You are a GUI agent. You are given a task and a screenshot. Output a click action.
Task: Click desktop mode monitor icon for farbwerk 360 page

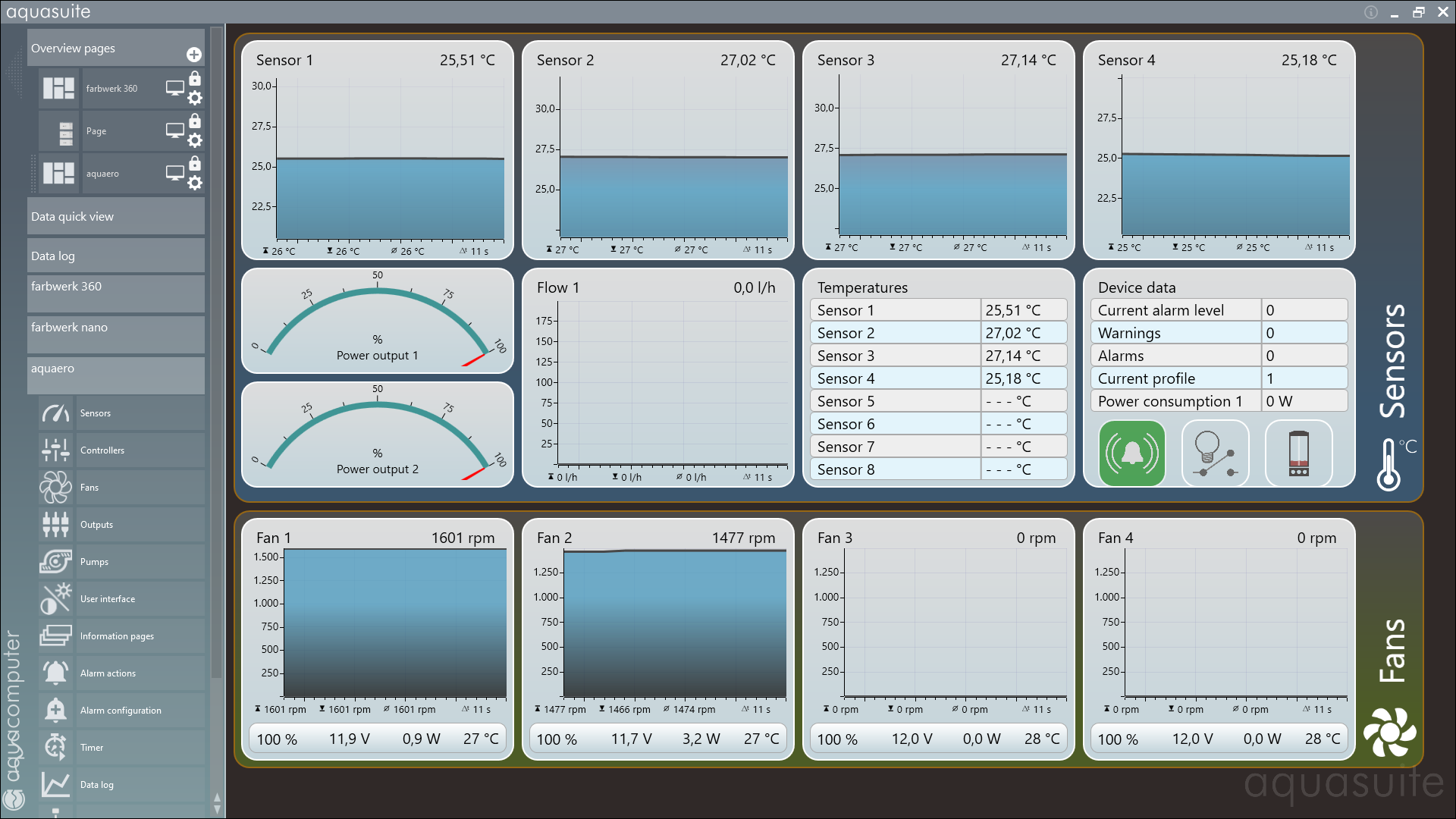[175, 89]
